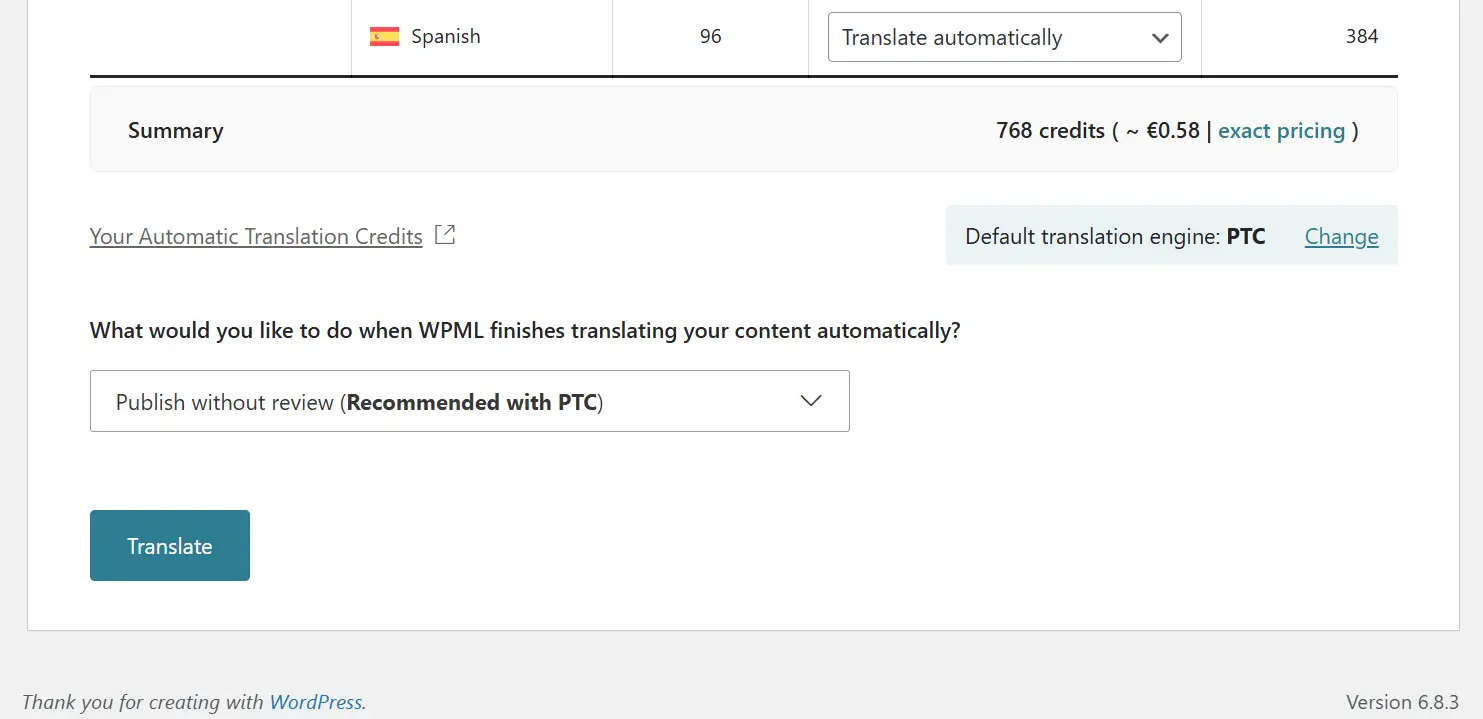The height and width of the screenshot is (719, 1483).
Task: Click the €0.58 price estimate text
Action: tap(1174, 130)
